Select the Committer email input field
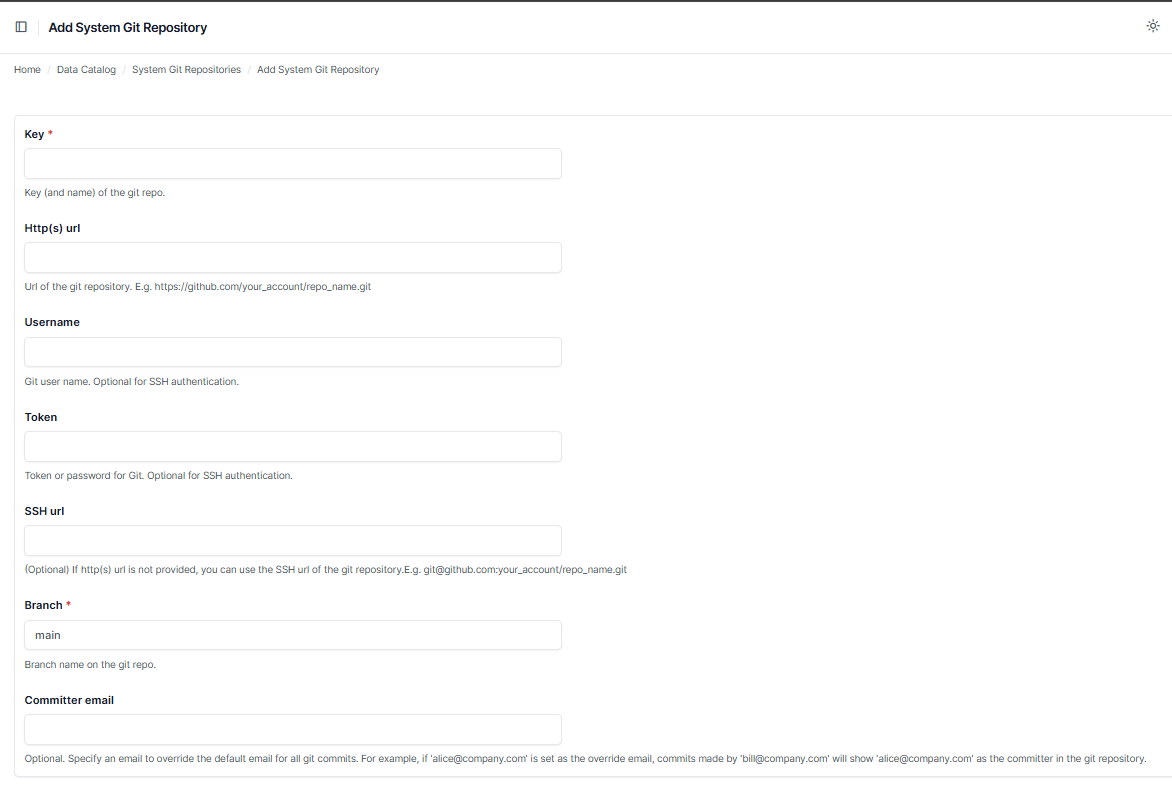The width and height of the screenshot is (1172, 790). 293,729
